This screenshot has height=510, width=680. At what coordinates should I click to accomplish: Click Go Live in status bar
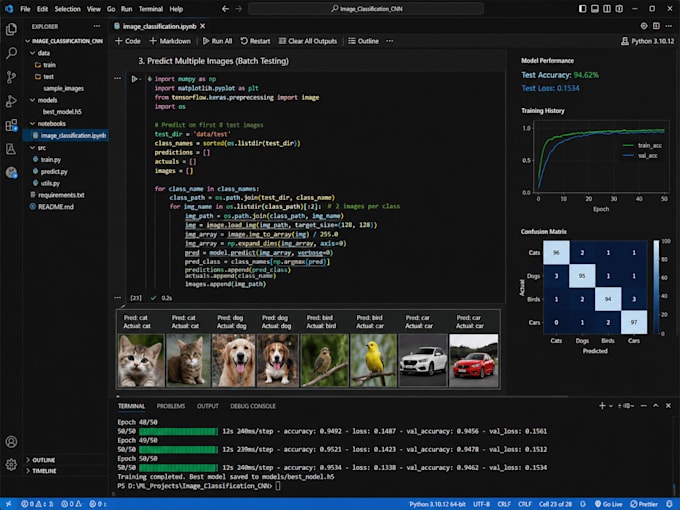(608, 504)
